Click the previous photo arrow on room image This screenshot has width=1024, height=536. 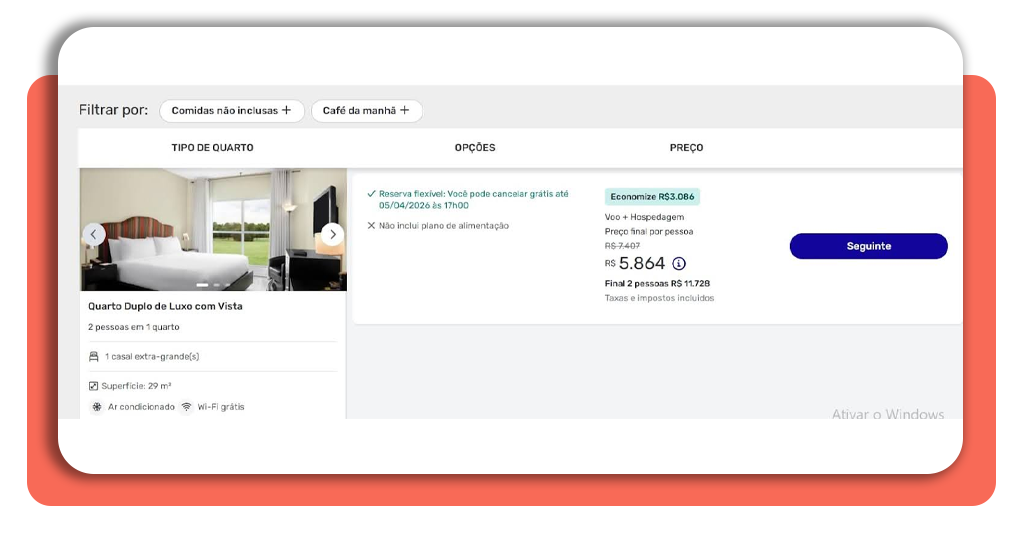(x=94, y=234)
